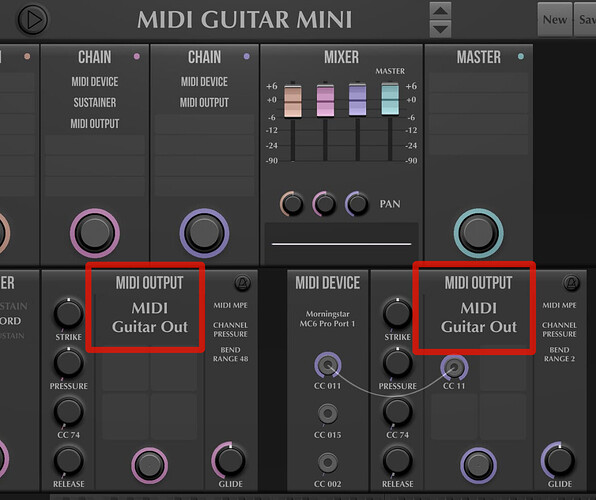
Task: Toggle the teal dot on the Master panel
Action: pyautogui.click(x=521, y=57)
